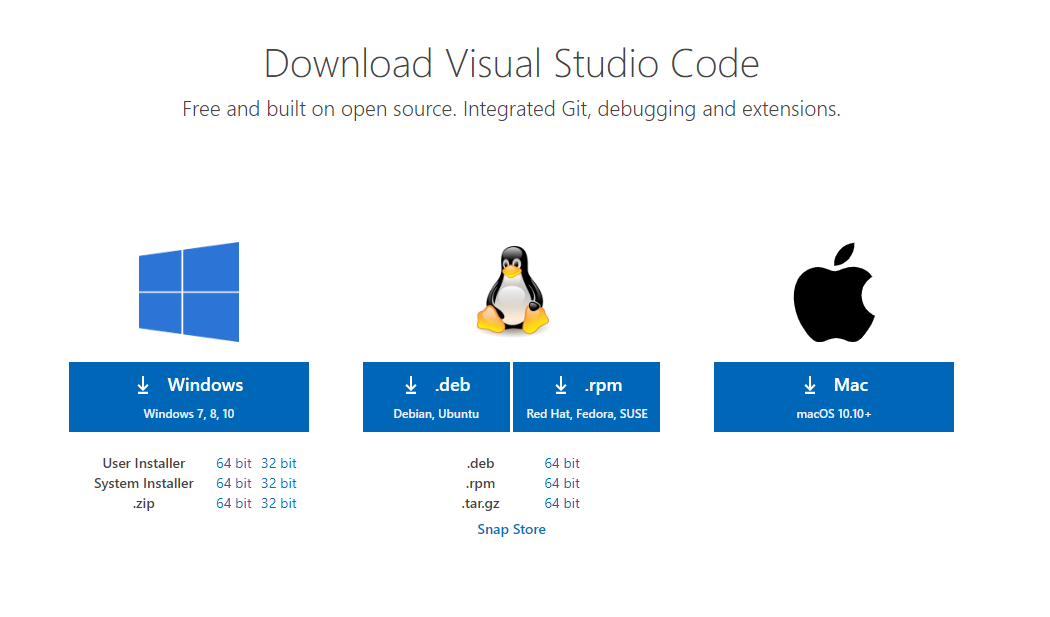Download the .rpm package for Red Hat
The height and width of the screenshot is (617, 1050).
[587, 397]
